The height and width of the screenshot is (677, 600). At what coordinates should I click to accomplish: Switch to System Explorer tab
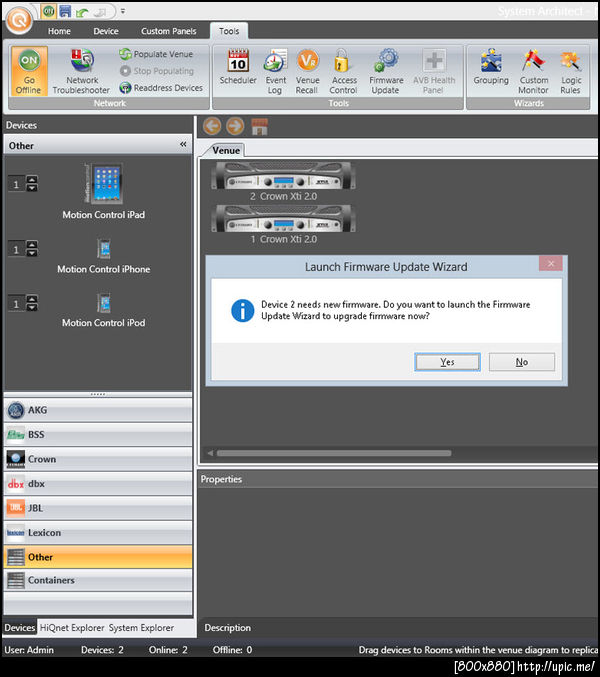tap(141, 628)
